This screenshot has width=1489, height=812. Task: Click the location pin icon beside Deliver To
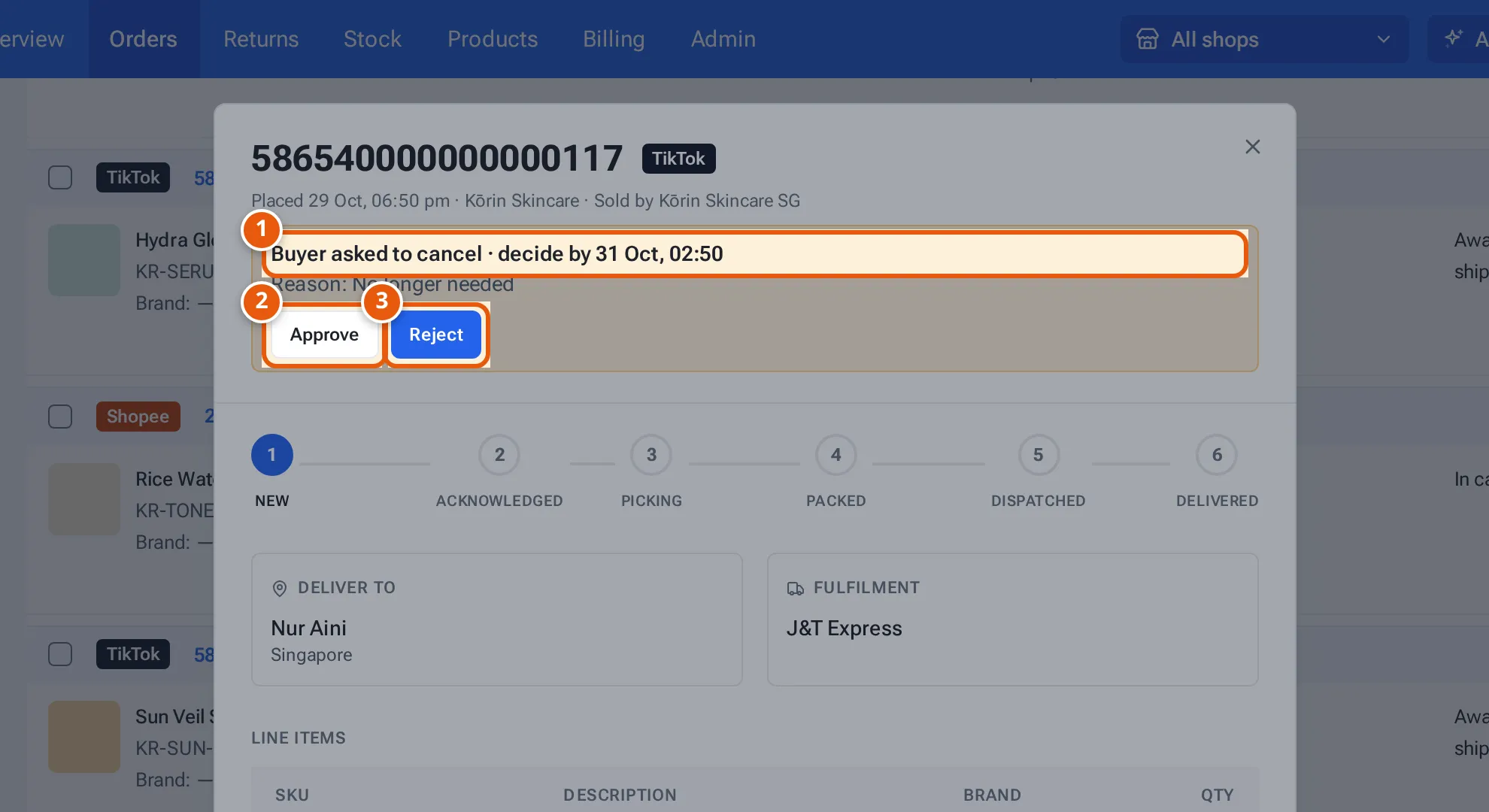click(279, 588)
